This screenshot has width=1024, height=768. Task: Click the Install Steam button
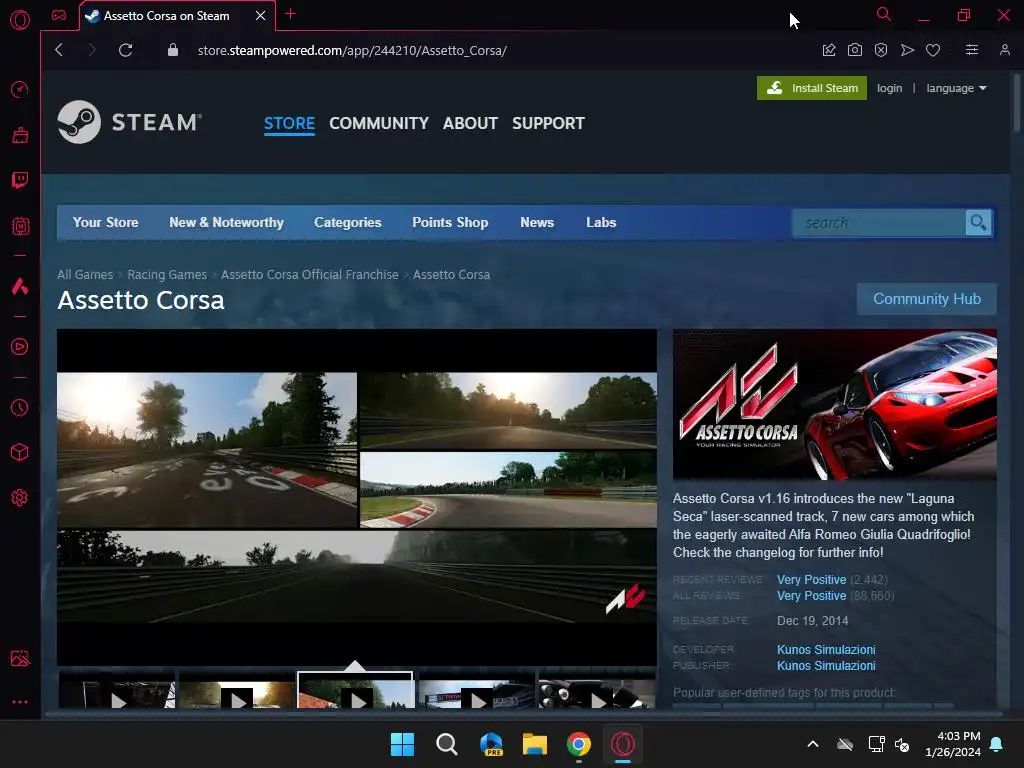coord(812,88)
